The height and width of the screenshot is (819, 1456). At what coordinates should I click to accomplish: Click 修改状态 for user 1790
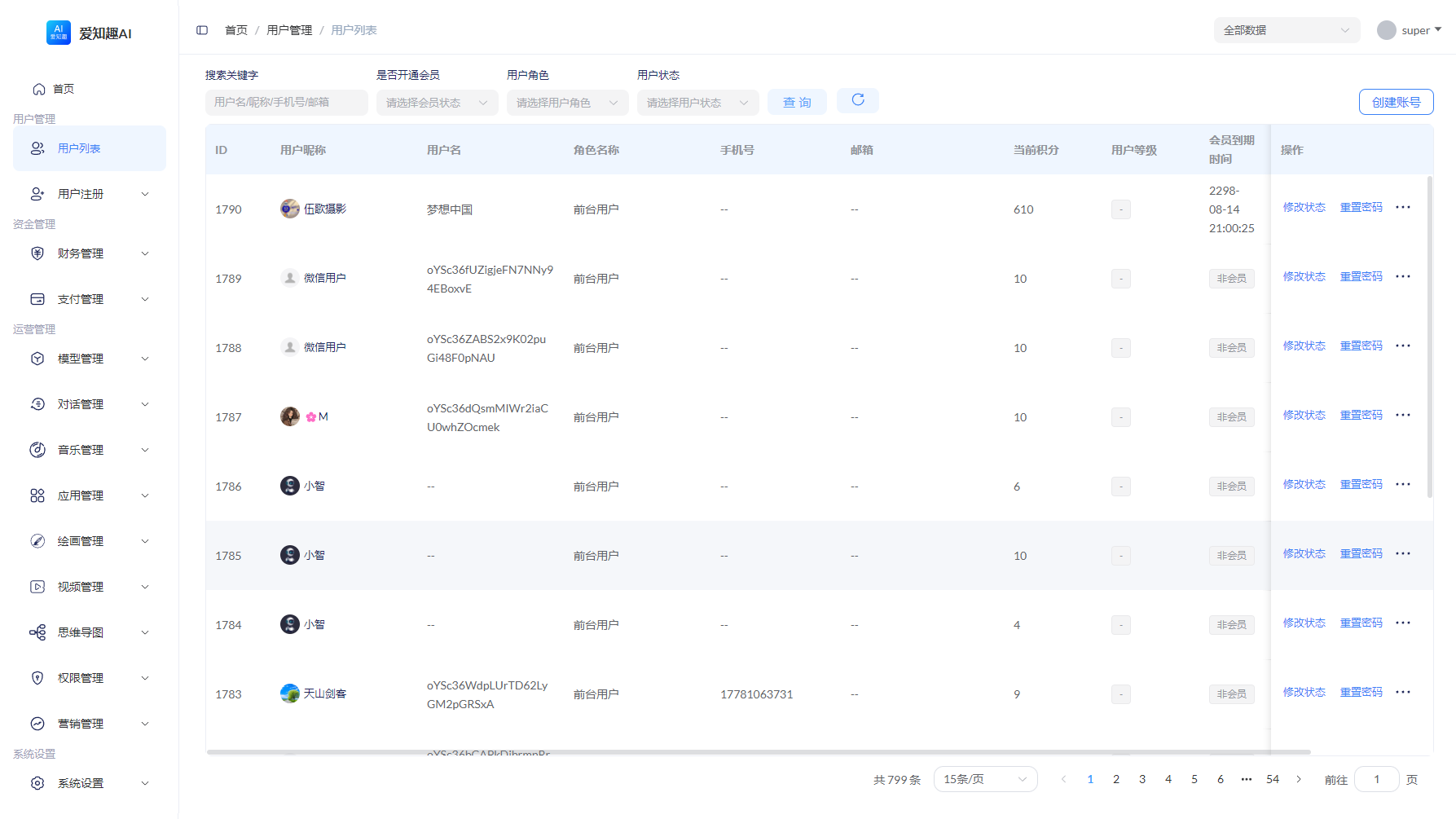click(x=1304, y=207)
